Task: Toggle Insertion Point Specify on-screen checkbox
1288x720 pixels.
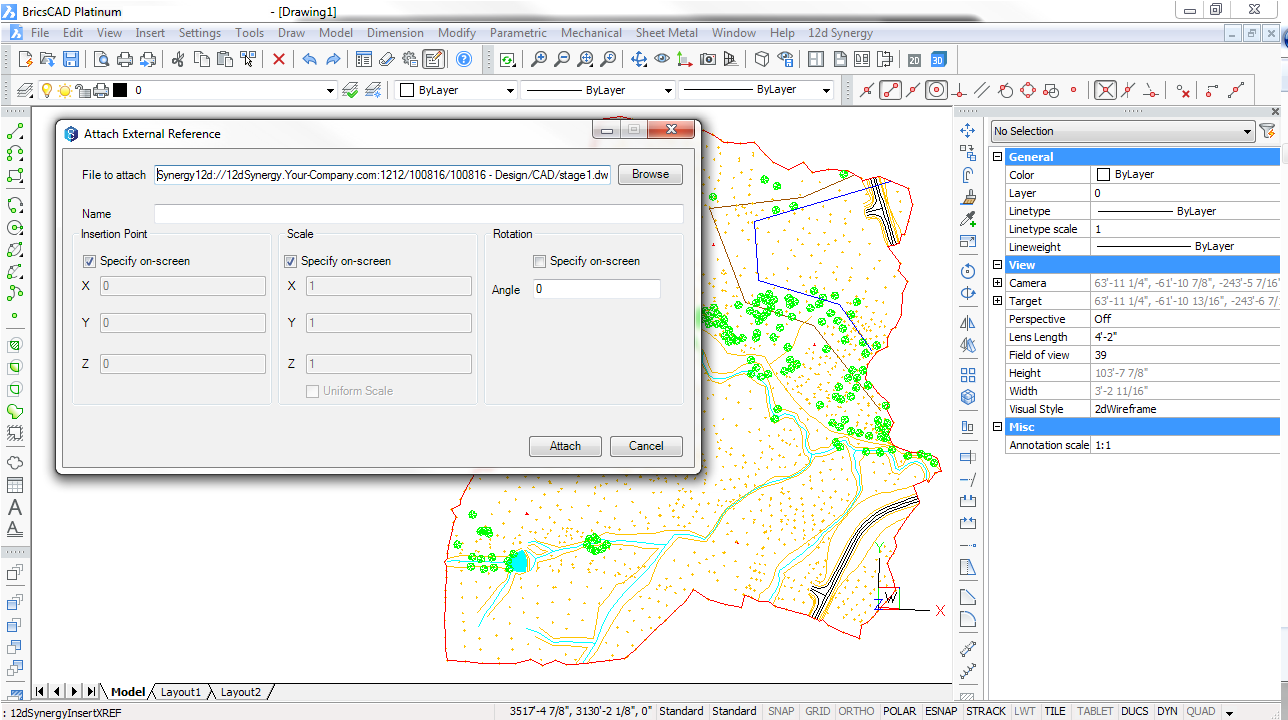Action: (x=90, y=261)
